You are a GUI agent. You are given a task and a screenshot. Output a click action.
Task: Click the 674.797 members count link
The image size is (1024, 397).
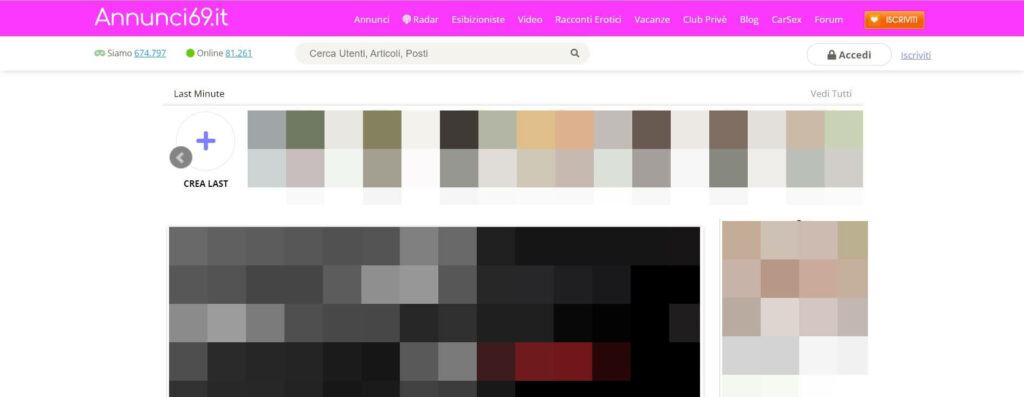coord(150,54)
